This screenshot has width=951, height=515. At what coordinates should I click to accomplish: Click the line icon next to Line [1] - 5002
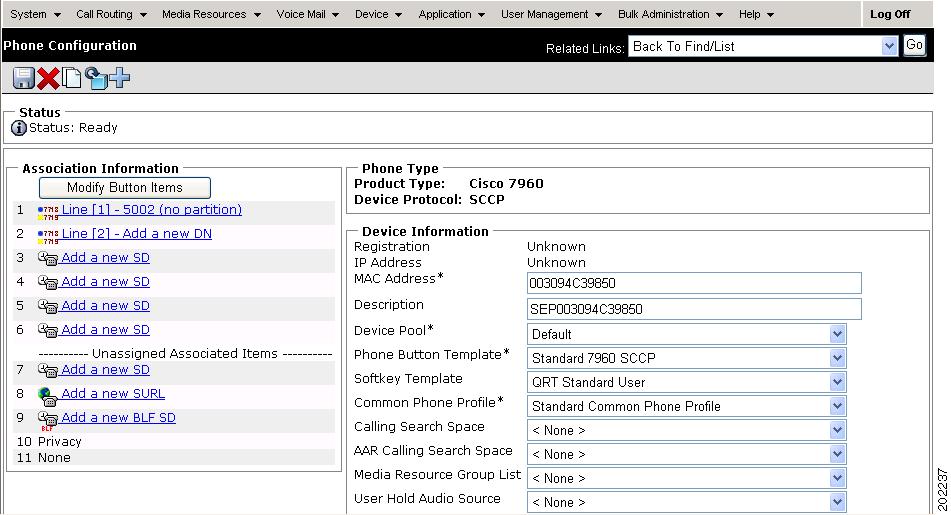click(x=48, y=212)
